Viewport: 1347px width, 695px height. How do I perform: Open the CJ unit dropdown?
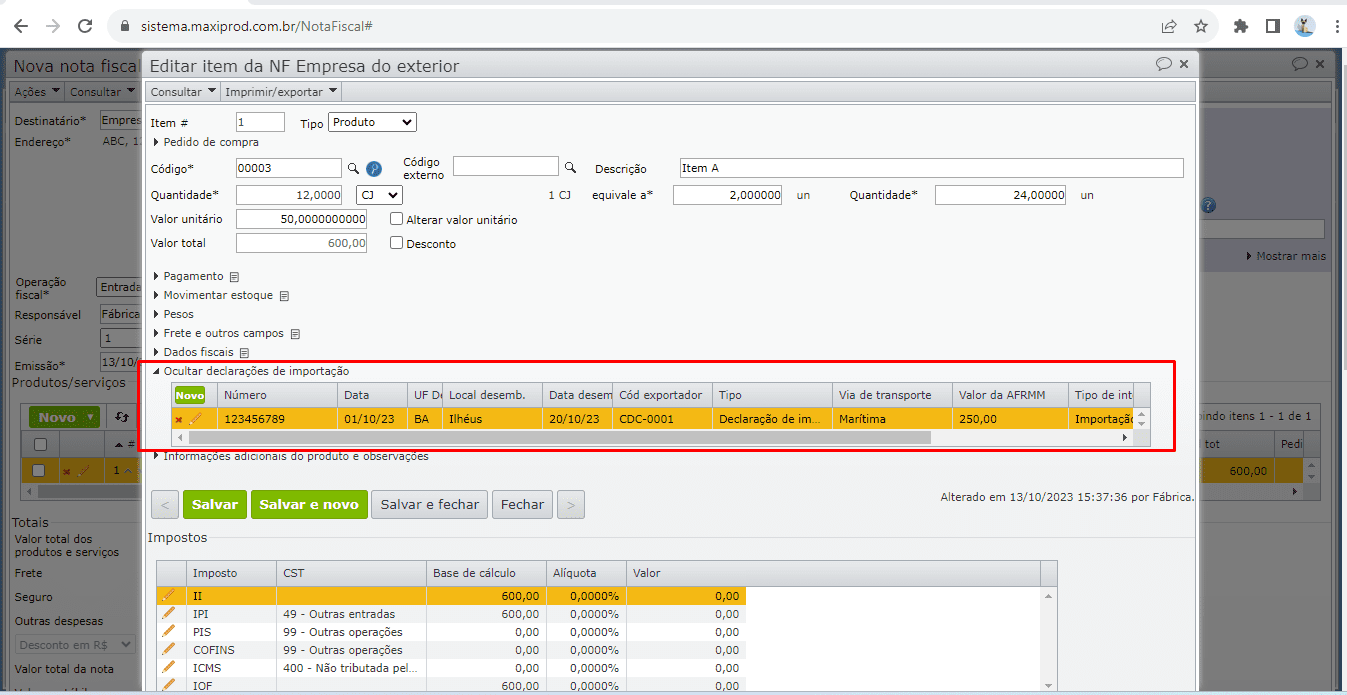point(379,195)
